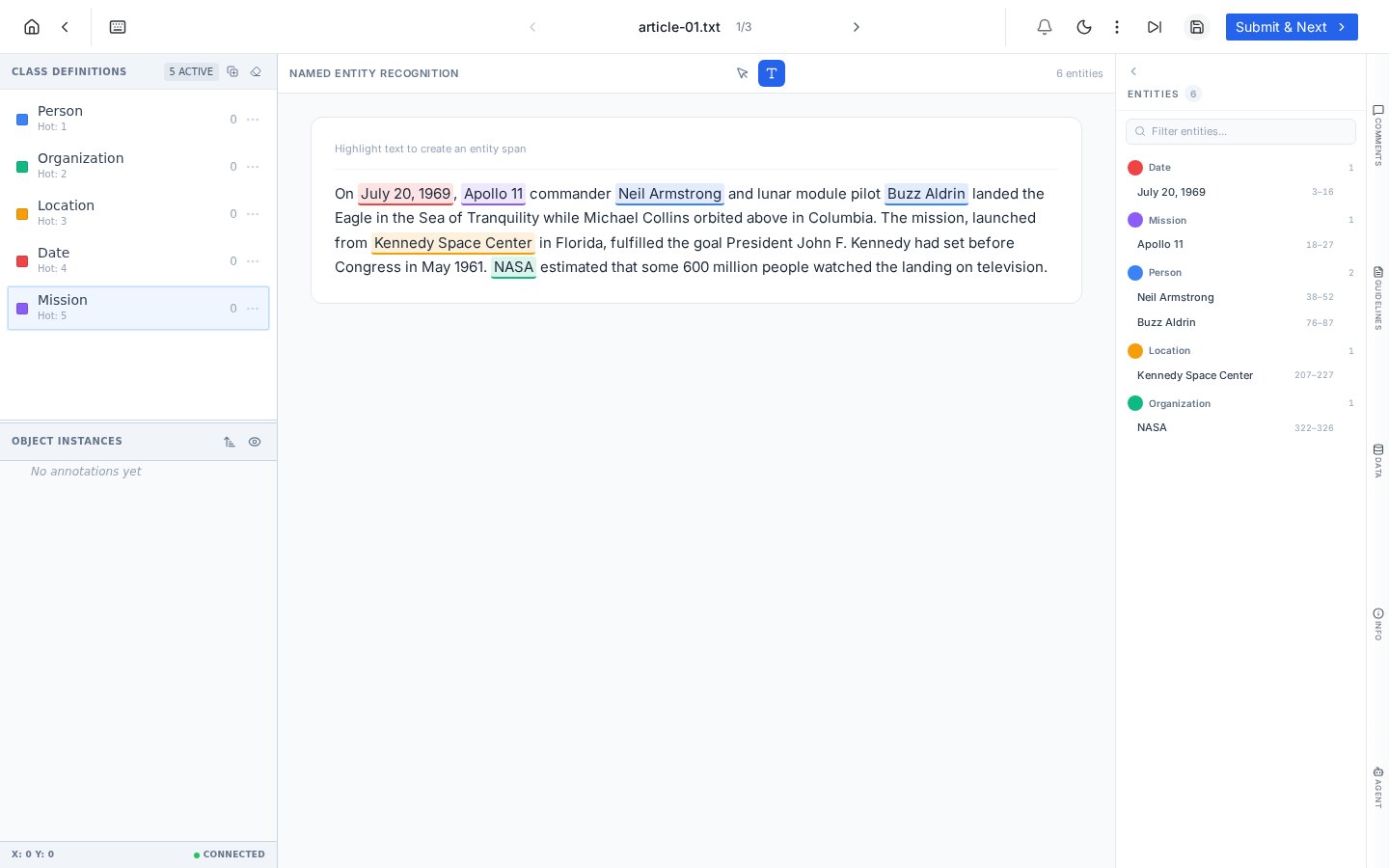Open the options menu for the Organization class

point(253,167)
